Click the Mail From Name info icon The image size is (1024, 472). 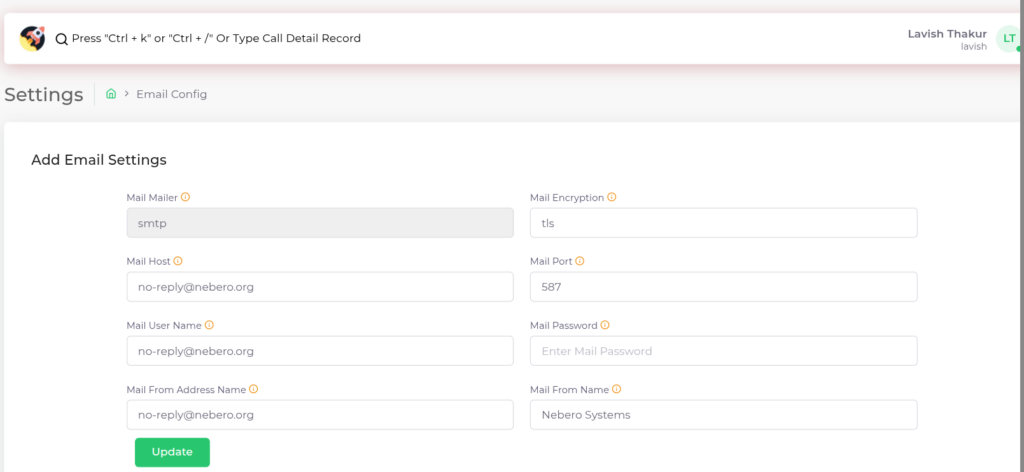tap(616, 389)
